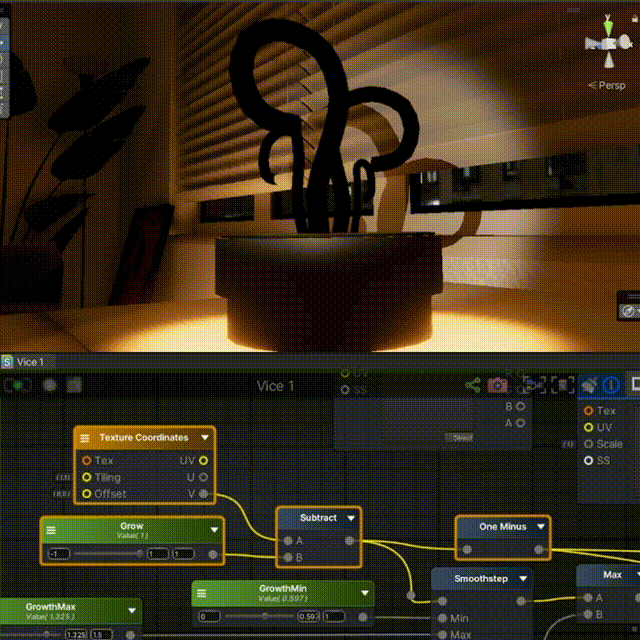Expand the One Minus node dropdown
Image resolution: width=640 pixels, height=640 pixels.
(540, 527)
